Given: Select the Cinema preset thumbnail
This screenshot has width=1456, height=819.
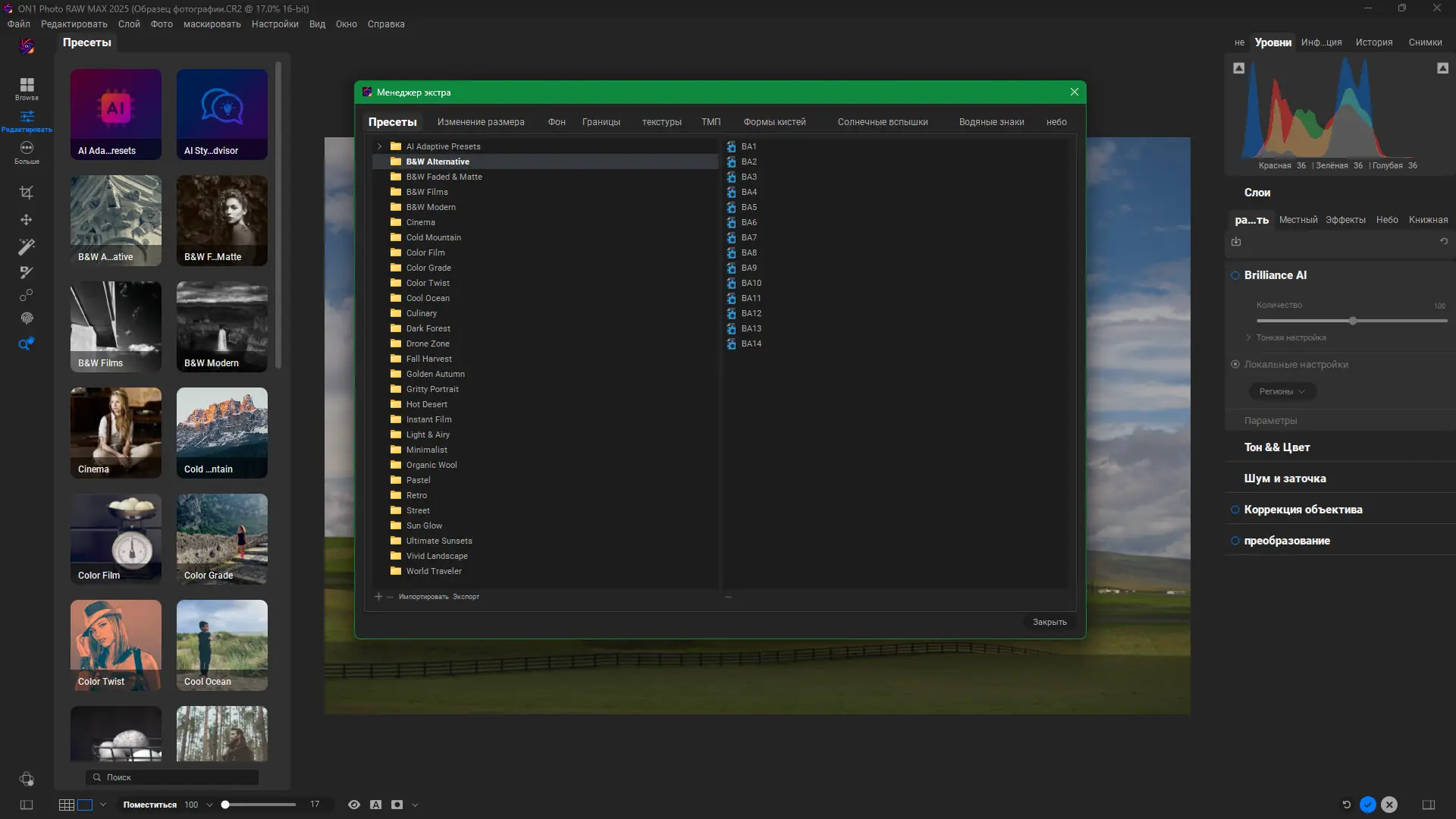Looking at the screenshot, I should [116, 432].
